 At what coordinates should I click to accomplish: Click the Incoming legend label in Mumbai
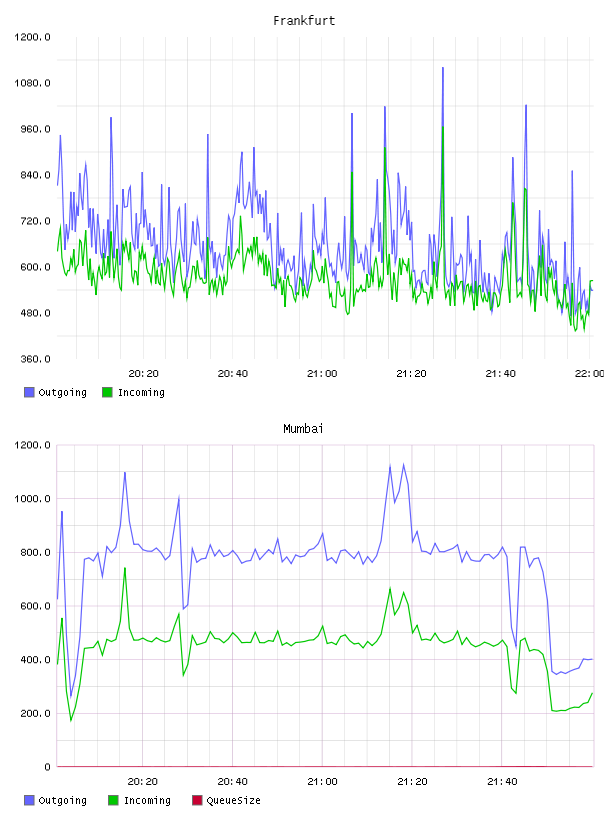click(x=147, y=801)
